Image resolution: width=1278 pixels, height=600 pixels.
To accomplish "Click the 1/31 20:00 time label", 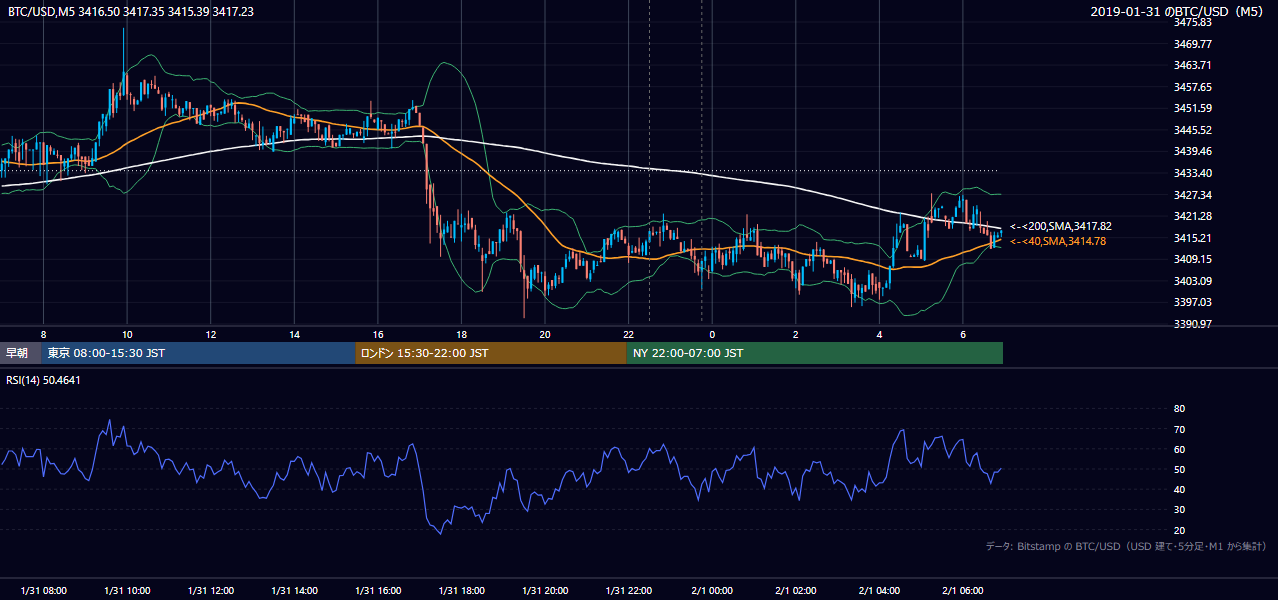I will click(x=545, y=590).
